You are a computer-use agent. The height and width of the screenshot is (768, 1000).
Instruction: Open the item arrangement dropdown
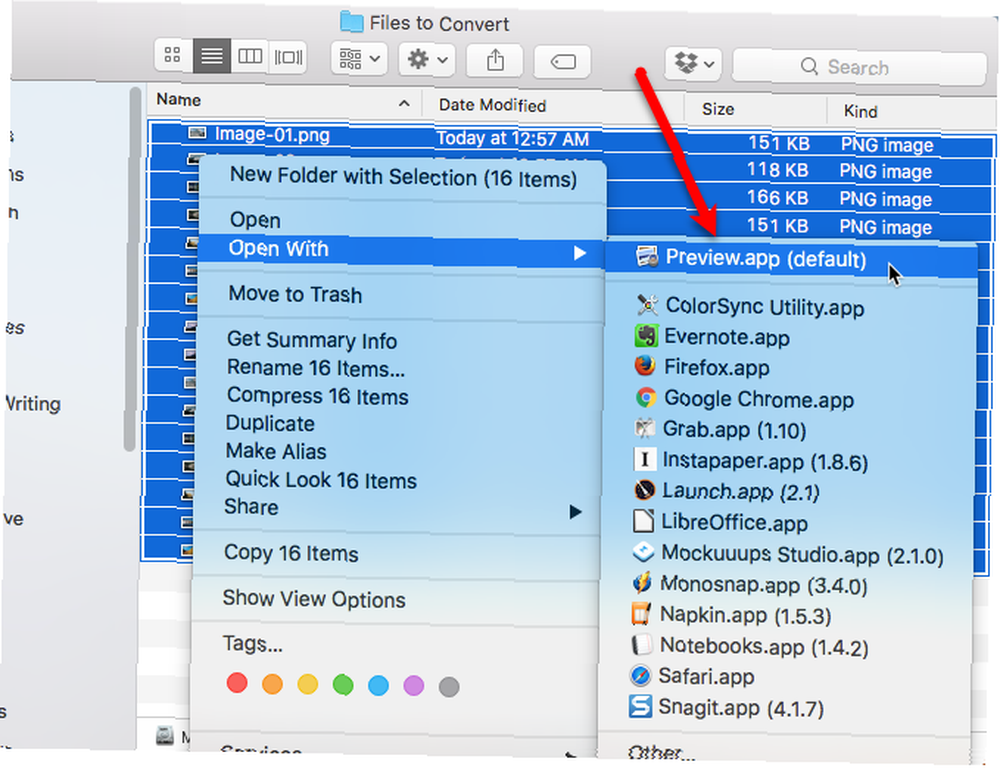pyautogui.click(x=359, y=59)
